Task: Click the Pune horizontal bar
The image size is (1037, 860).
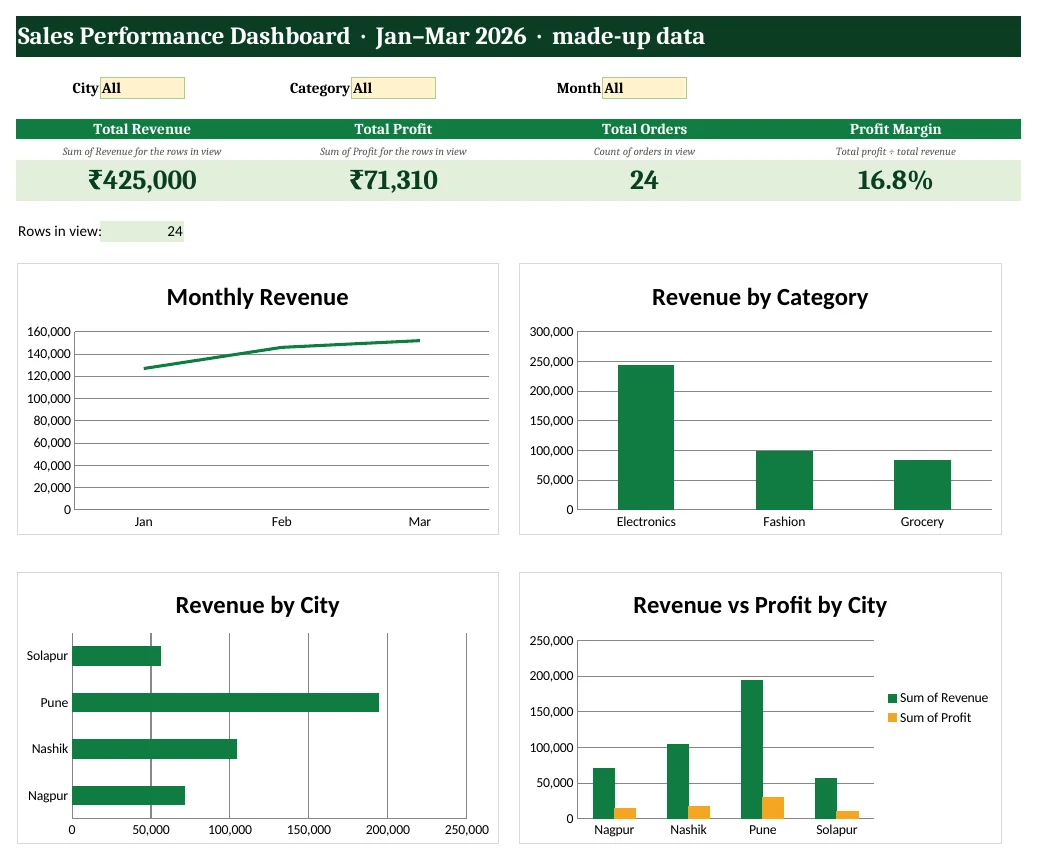Action: point(226,703)
